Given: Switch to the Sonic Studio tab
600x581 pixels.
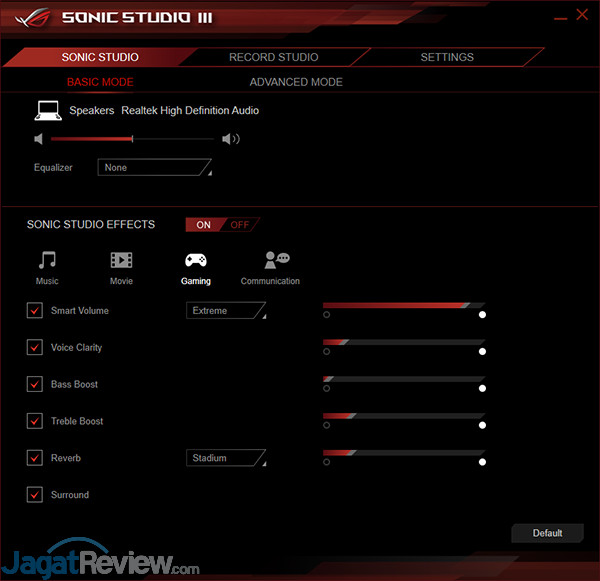Looking at the screenshot, I should [x=100, y=57].
